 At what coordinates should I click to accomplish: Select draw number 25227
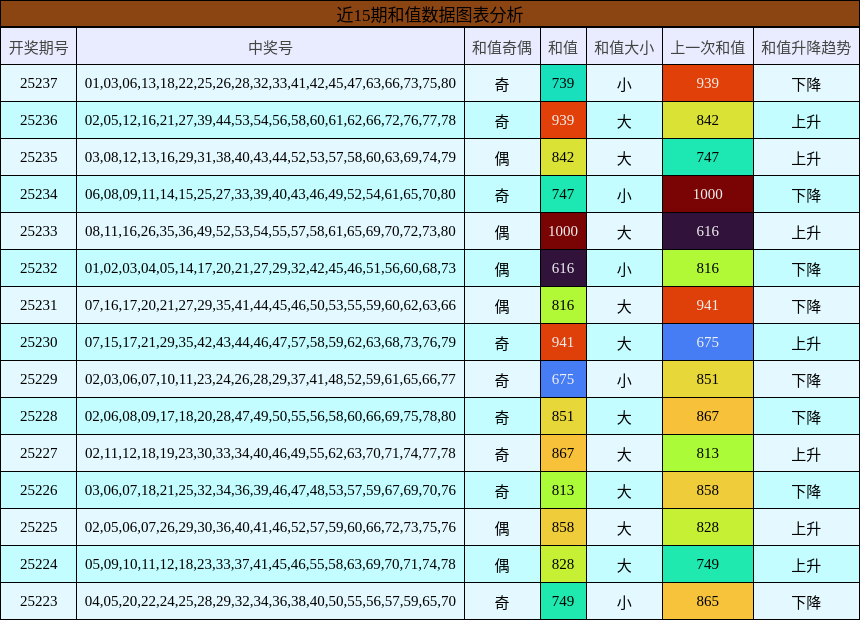38,453
